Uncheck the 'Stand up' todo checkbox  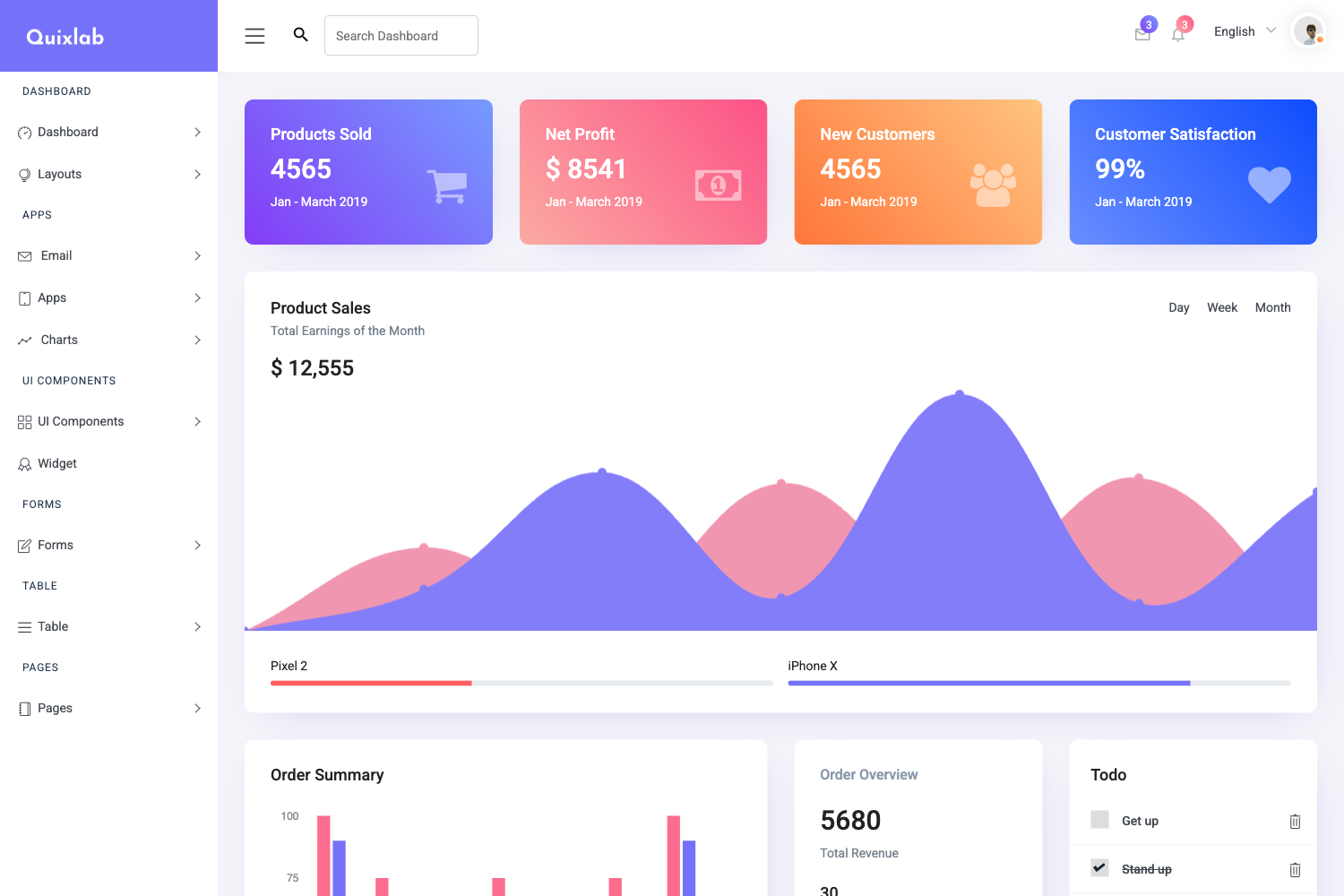(x=1099, y=867)
